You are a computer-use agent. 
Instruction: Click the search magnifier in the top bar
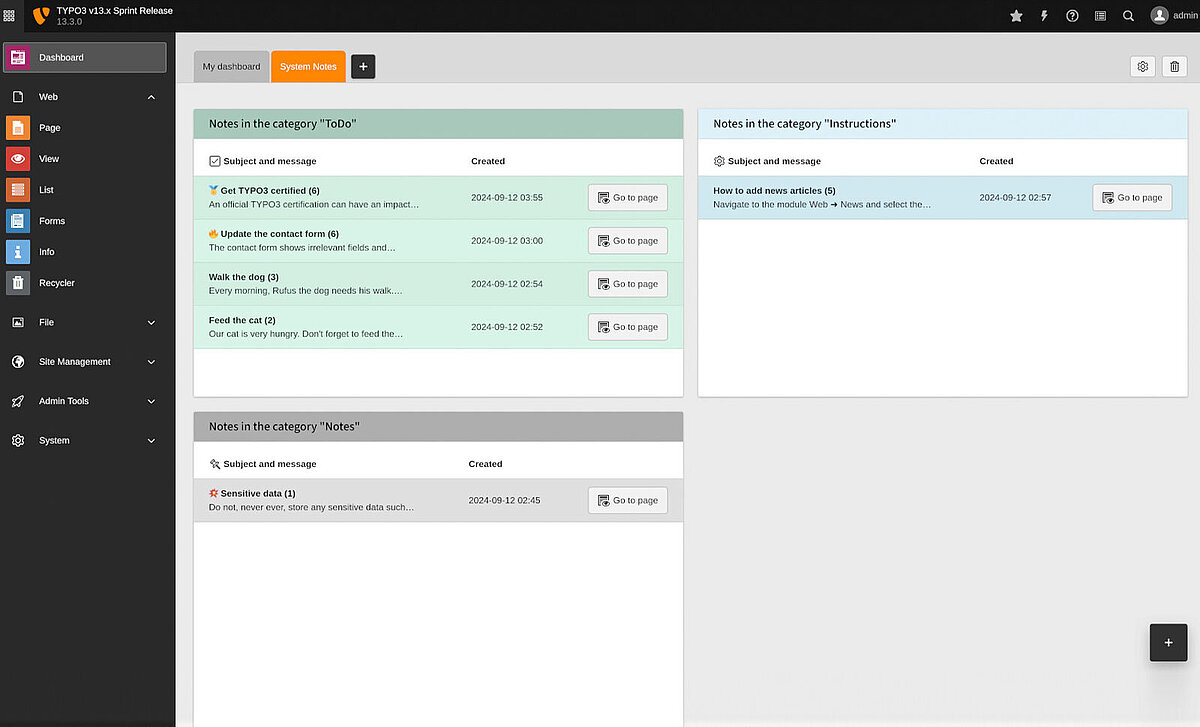(1129, 16)
